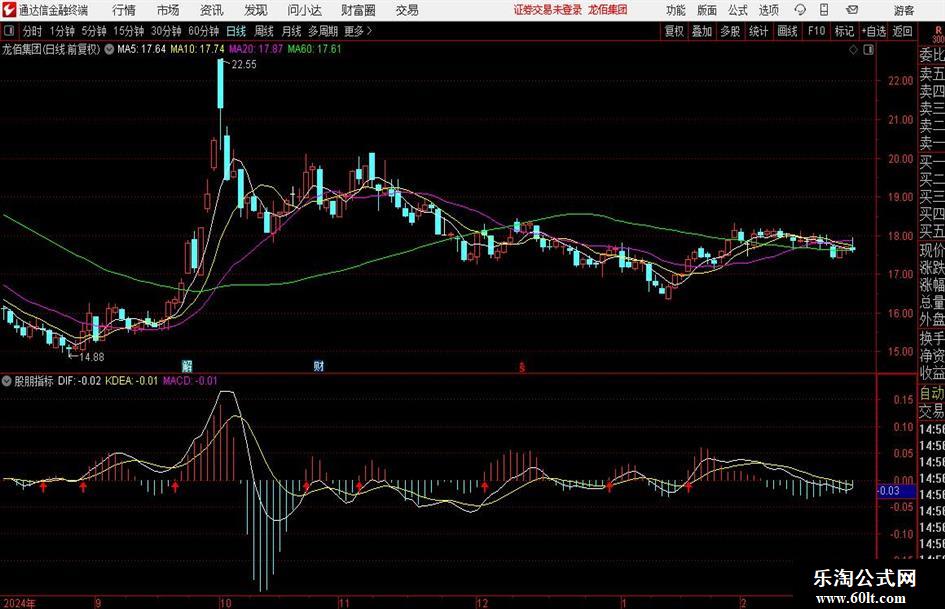Click the MA60: 17.61 label

(315, 49)
